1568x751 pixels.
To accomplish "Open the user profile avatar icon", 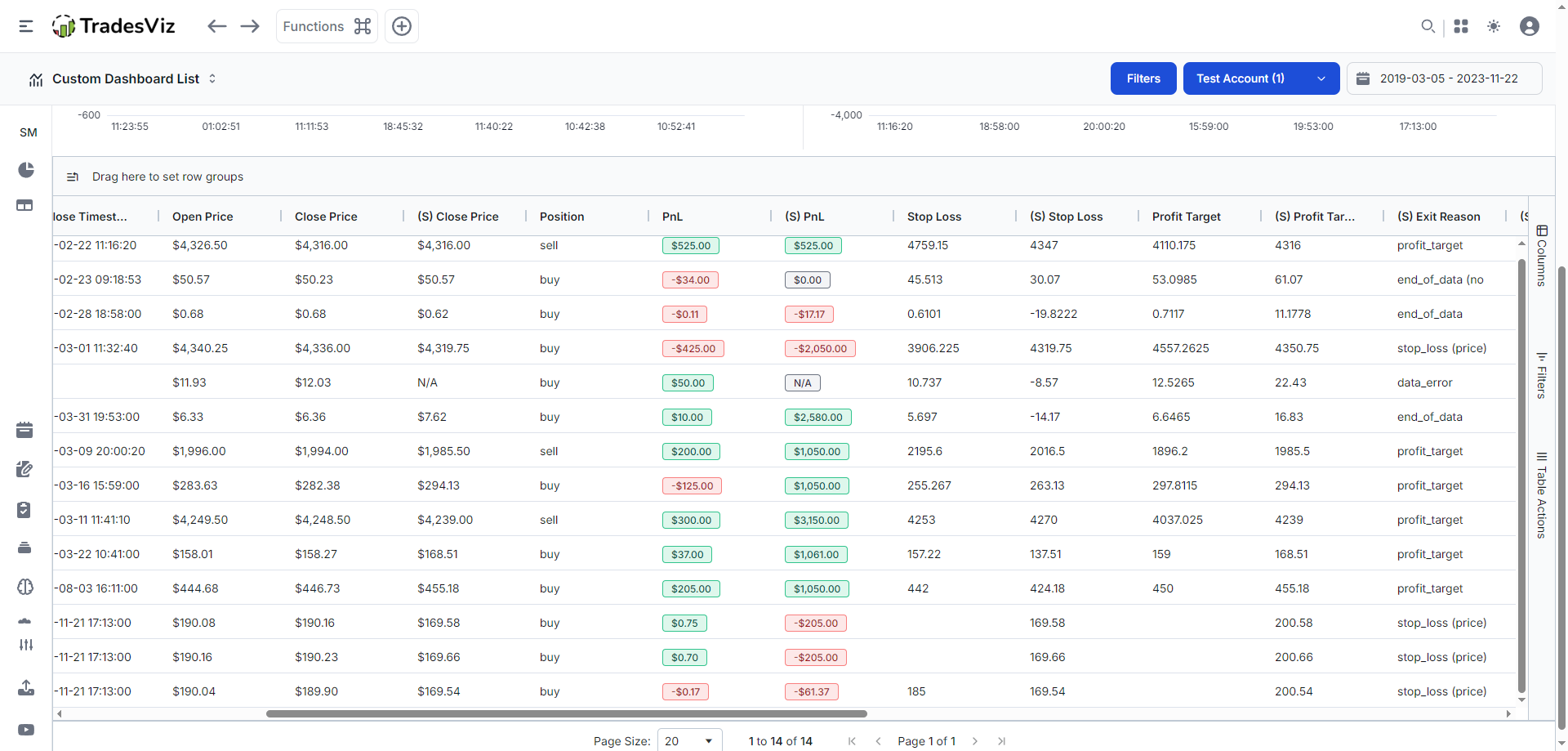I will tap(1529, 26).
